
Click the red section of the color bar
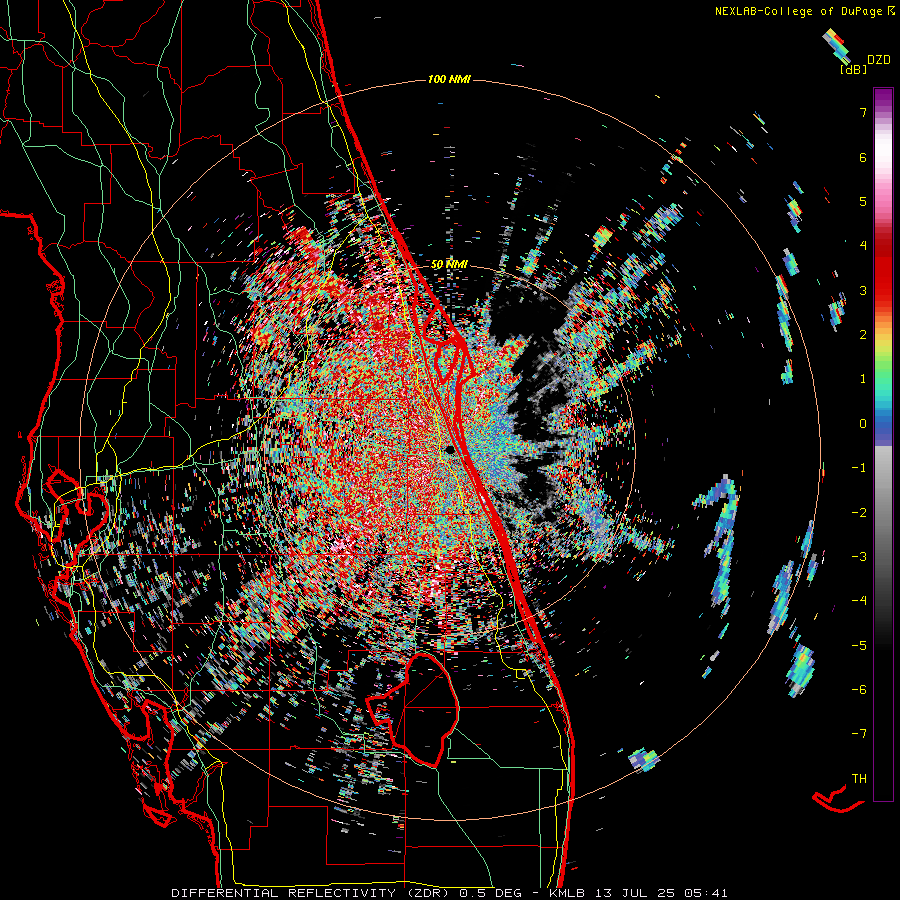pyautogui.click(x=883, y=270)
